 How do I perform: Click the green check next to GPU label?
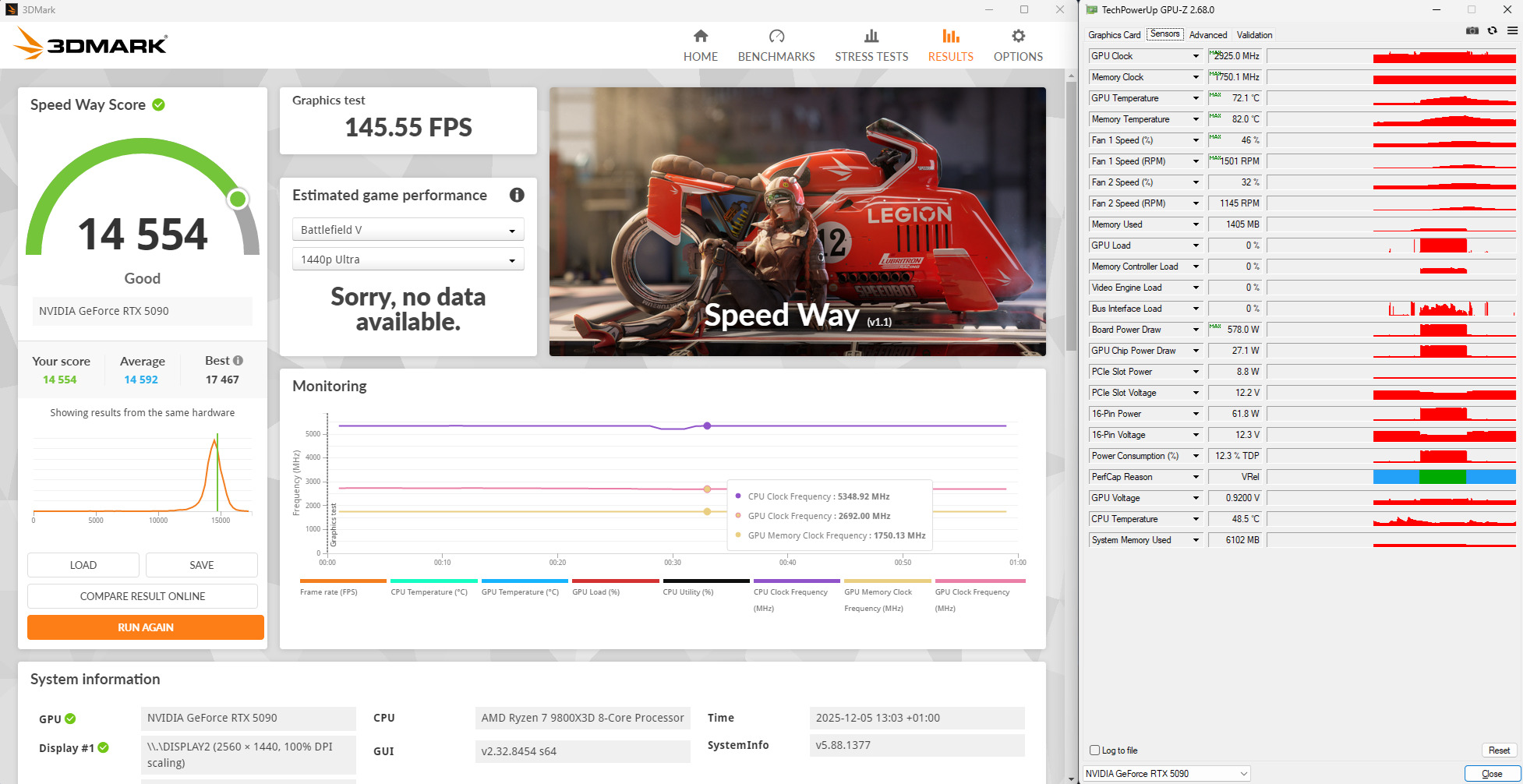point(70,719)
